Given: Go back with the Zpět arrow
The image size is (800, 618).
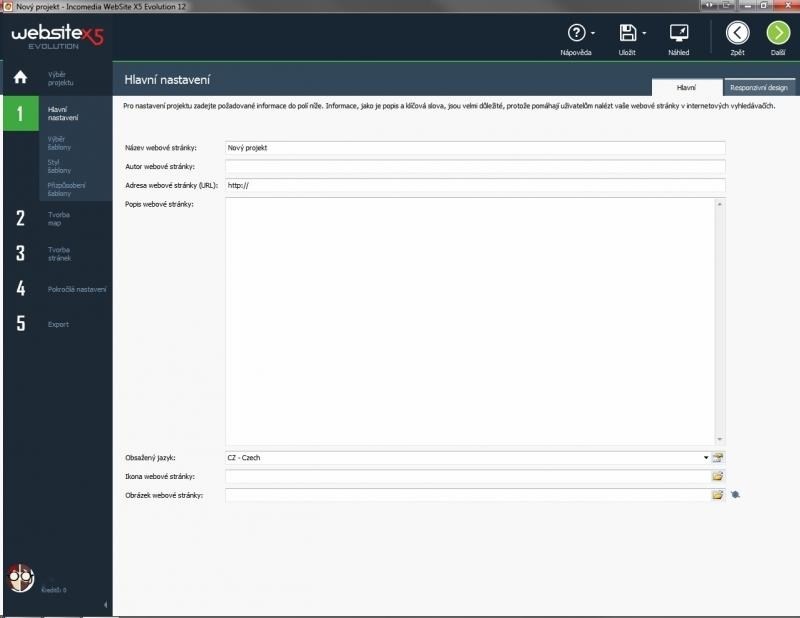Looking at the screenshot, I should click(737, 33).
